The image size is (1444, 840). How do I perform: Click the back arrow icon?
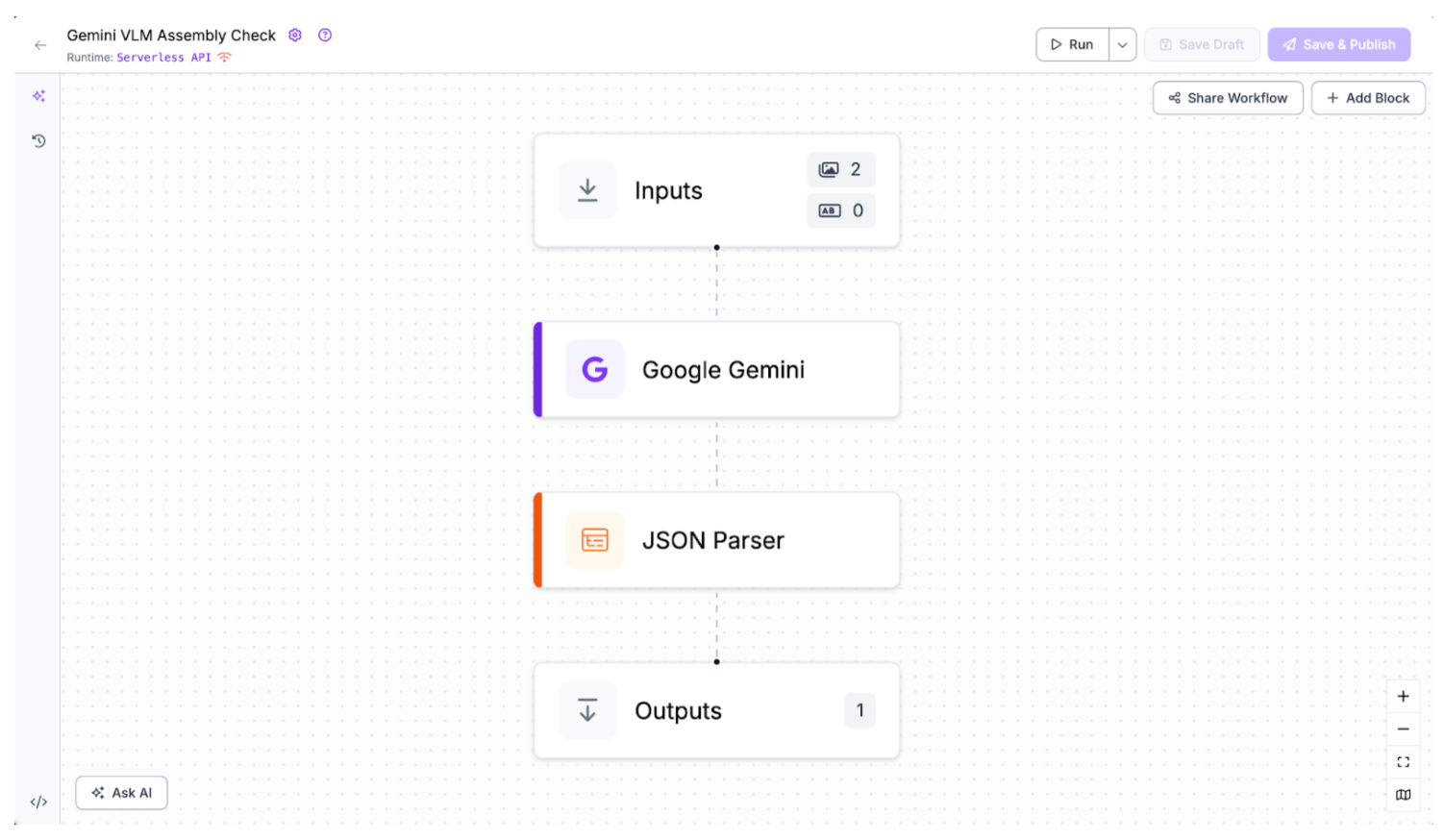pos(40,45)
